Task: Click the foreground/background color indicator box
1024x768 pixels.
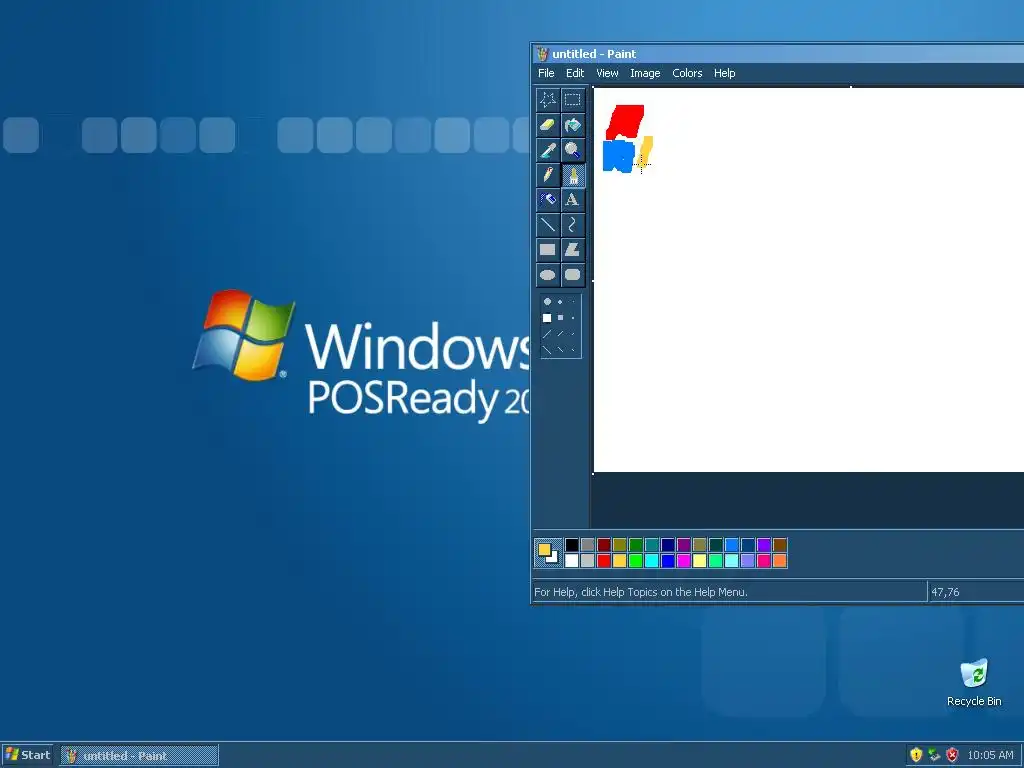Action: 548,552
